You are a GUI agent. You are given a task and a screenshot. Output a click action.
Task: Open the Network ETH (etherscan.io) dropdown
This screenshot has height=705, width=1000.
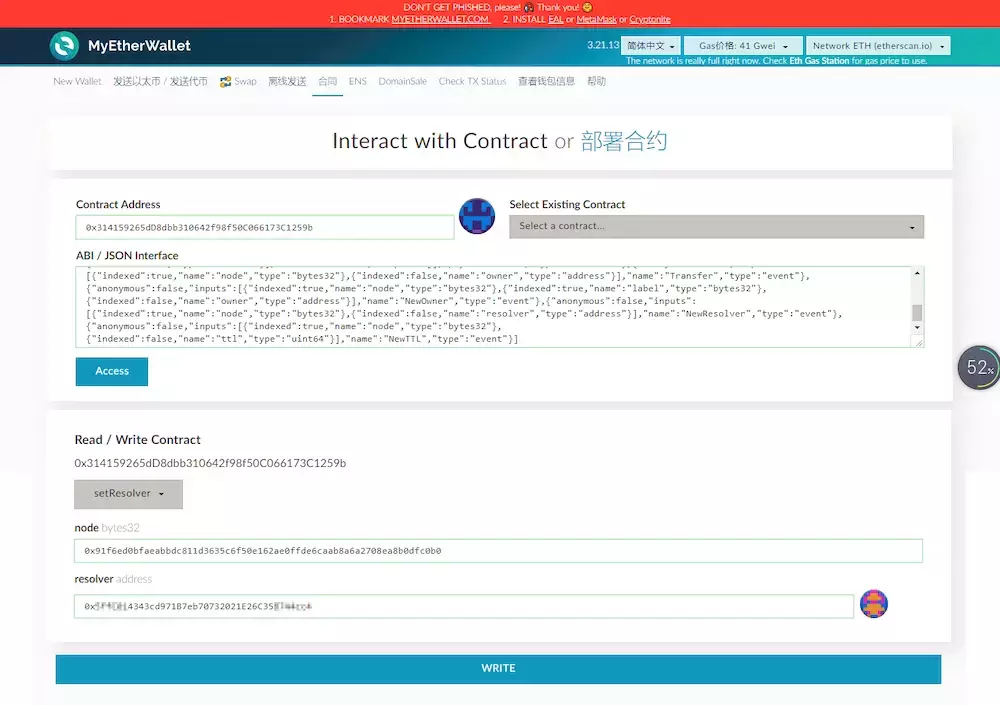click(x=877, y=46)
